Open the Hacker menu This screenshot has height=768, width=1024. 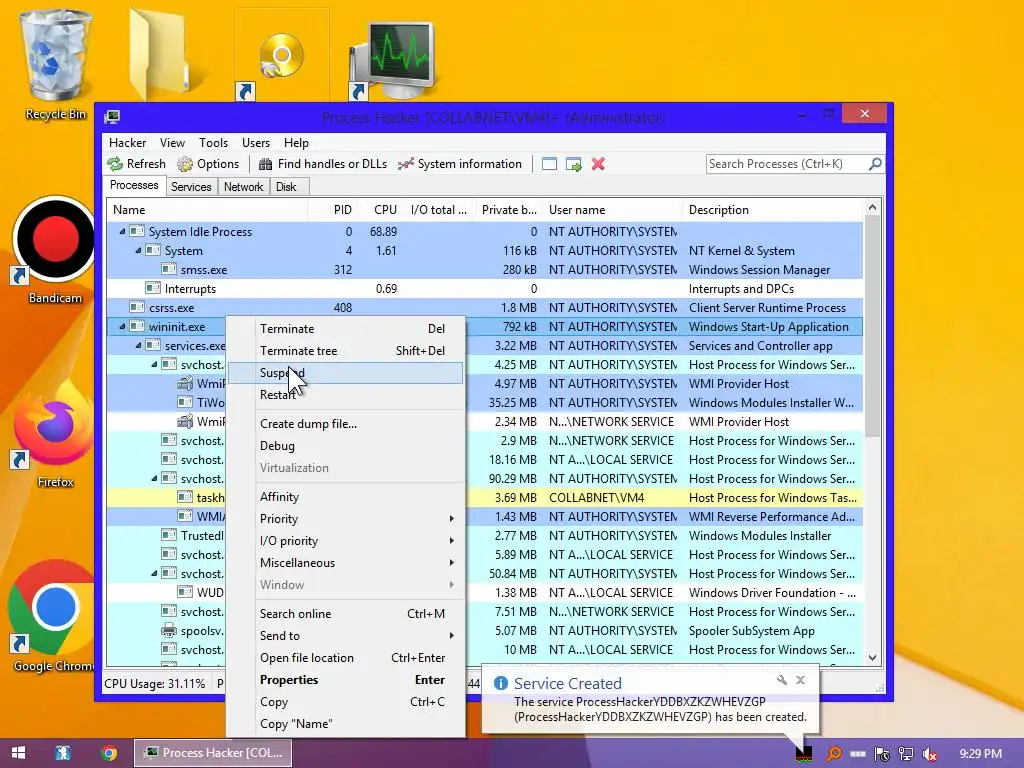click(127, 143)
